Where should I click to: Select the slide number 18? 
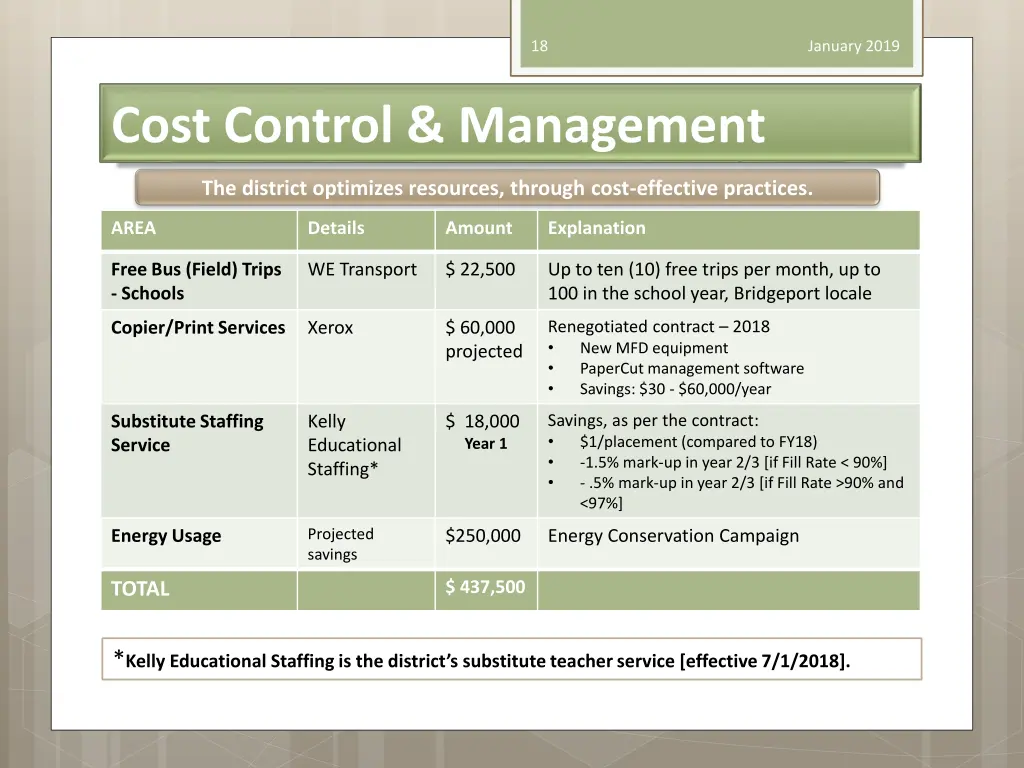pos(539,46)
